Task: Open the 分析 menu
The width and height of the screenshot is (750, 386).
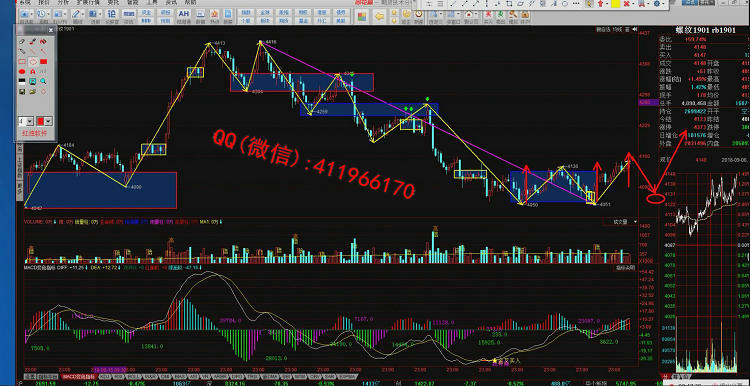Action: click(63, 2)
